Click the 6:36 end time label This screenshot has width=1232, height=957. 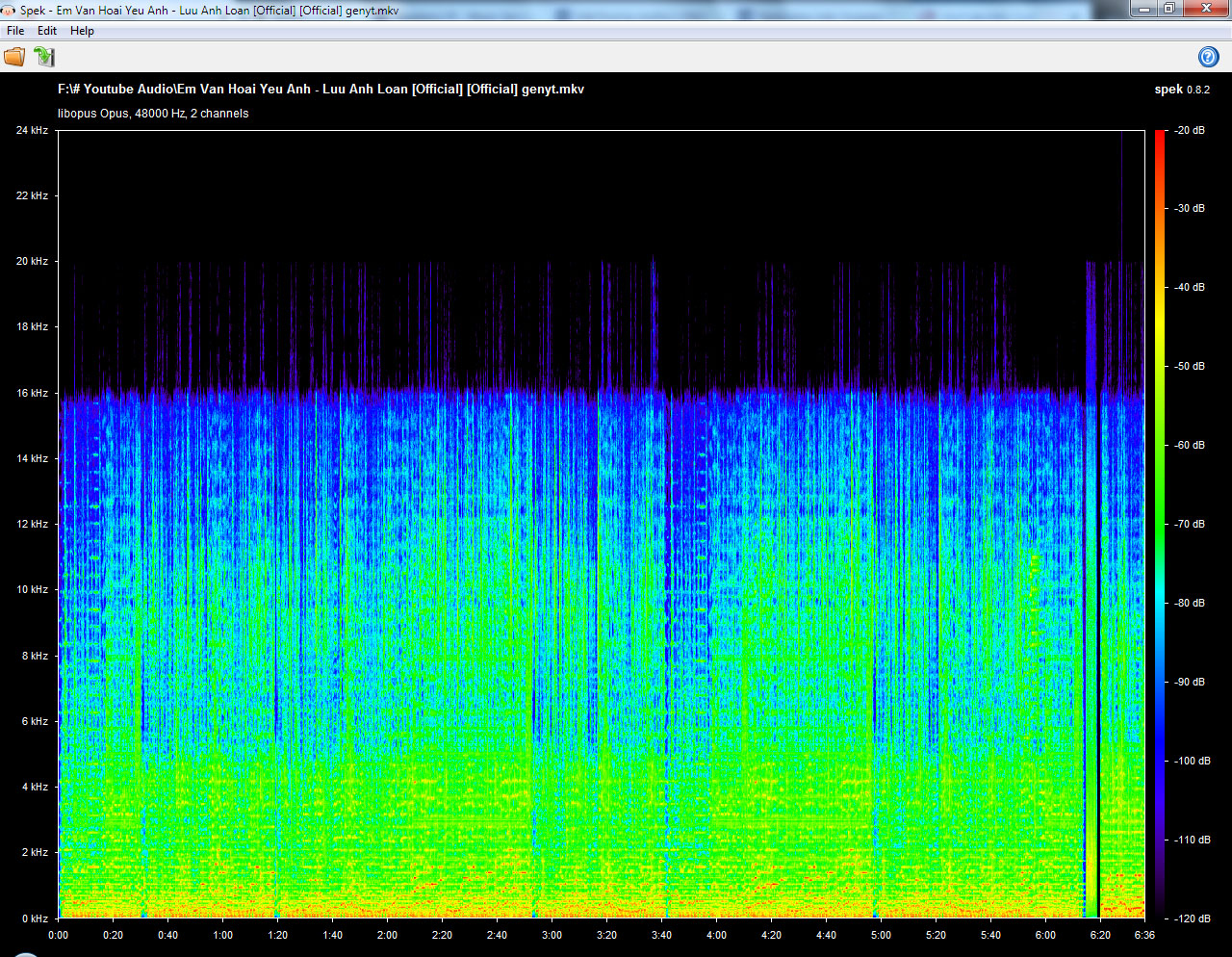[x=1144, y=935]
